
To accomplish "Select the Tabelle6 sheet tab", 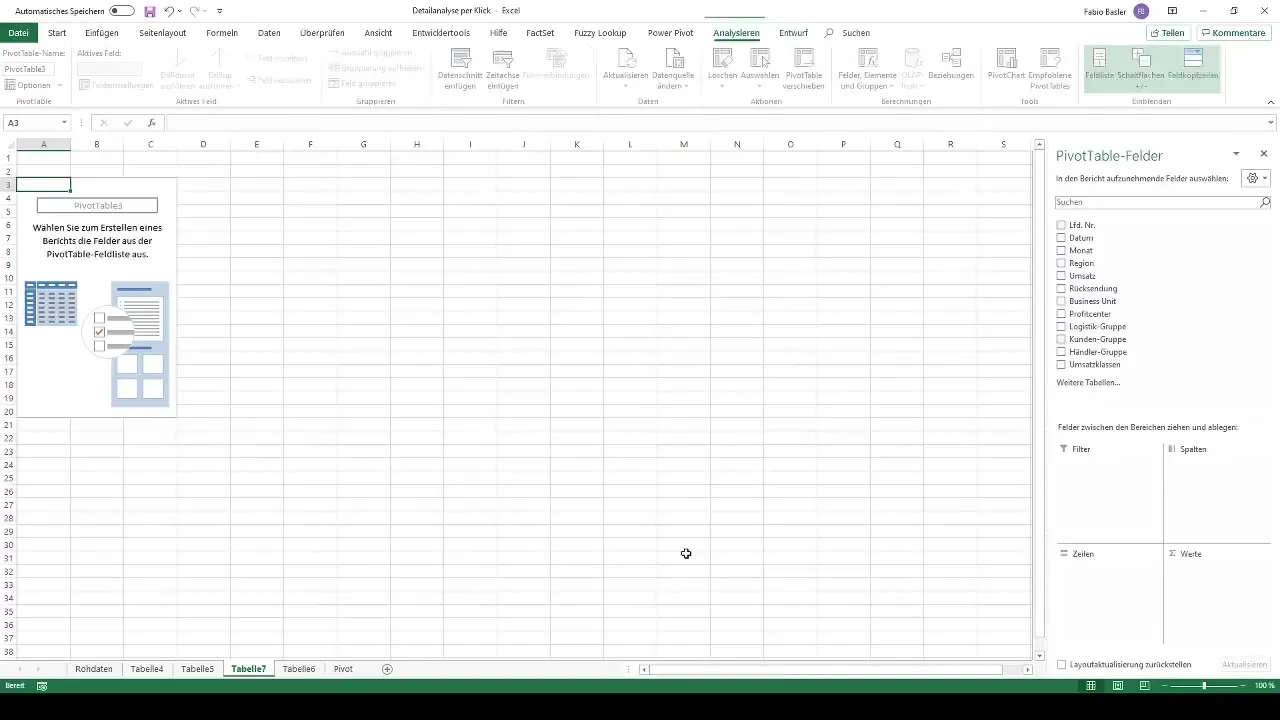I will point(299,669).
